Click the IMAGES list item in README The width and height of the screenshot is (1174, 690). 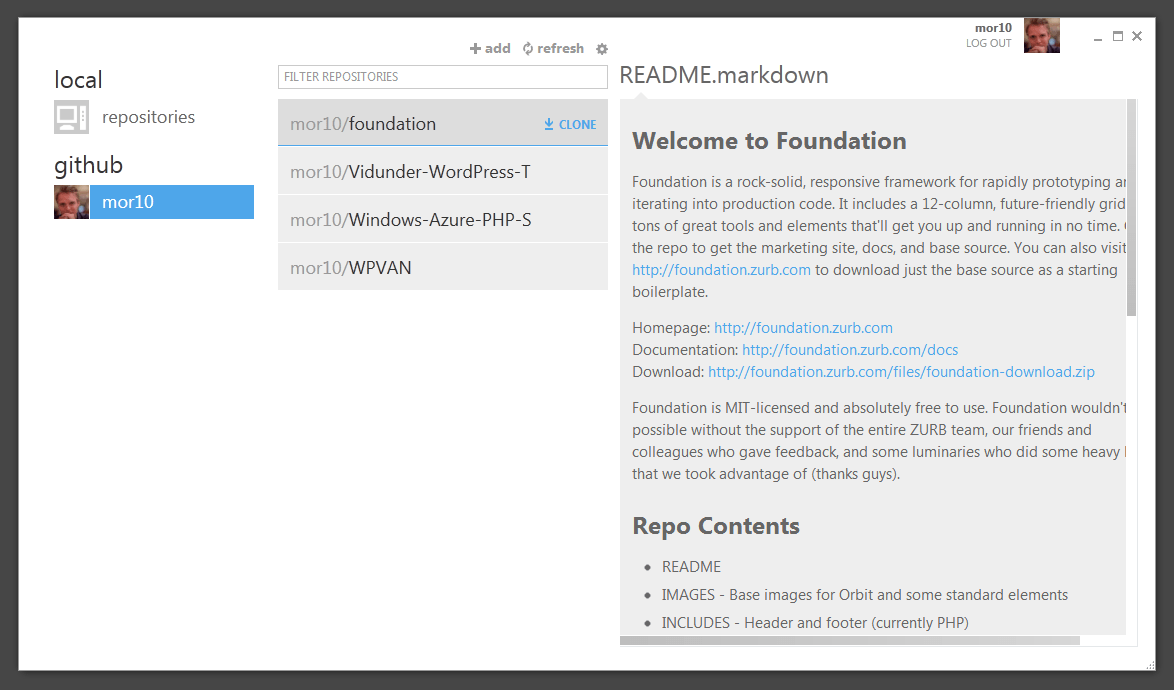(865, 595)
